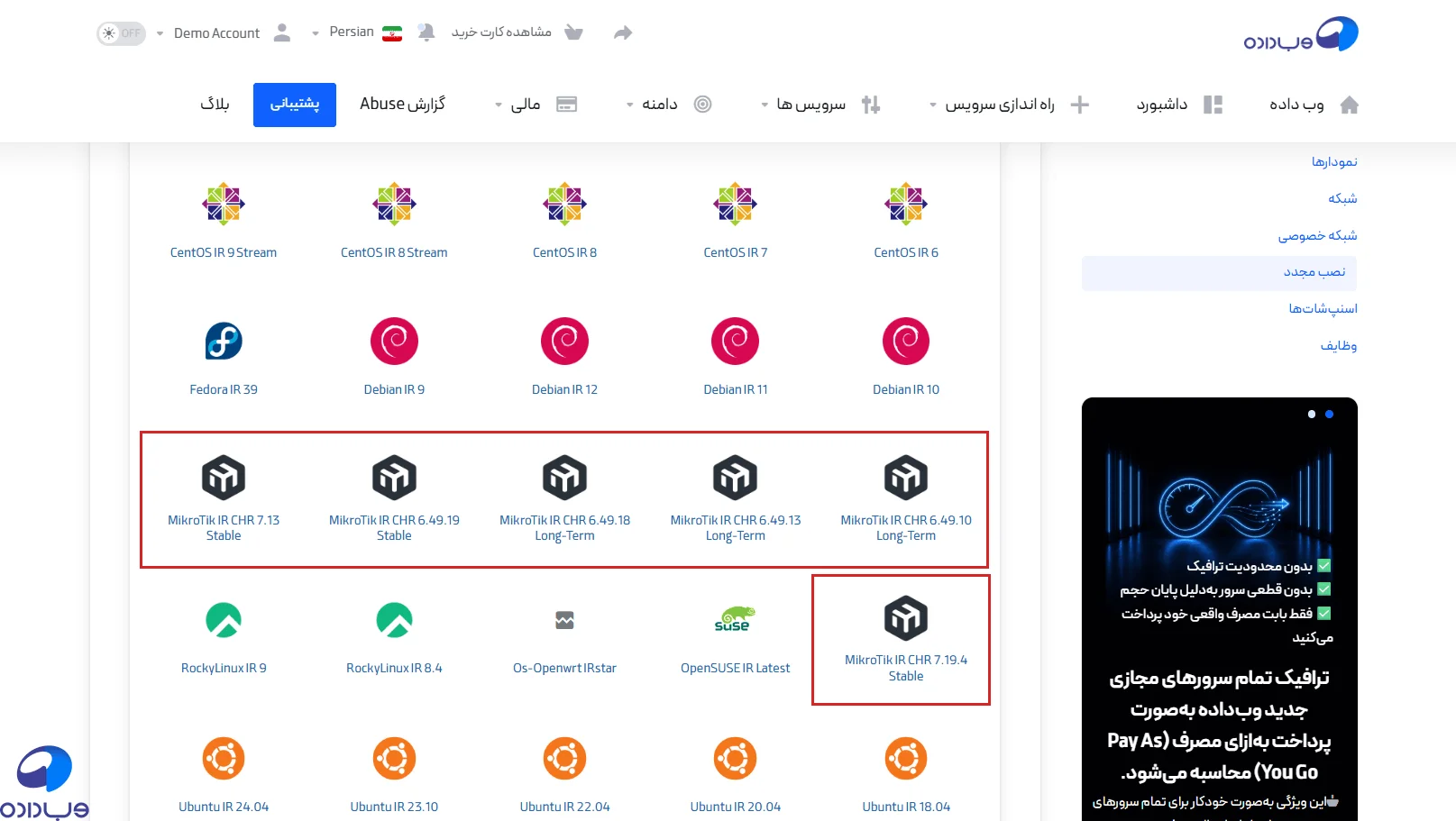Expand the راه اندازی سرویس menu
Image resolution: width=1456 pixels, height=821 pixels.
(x=992, y=105)
